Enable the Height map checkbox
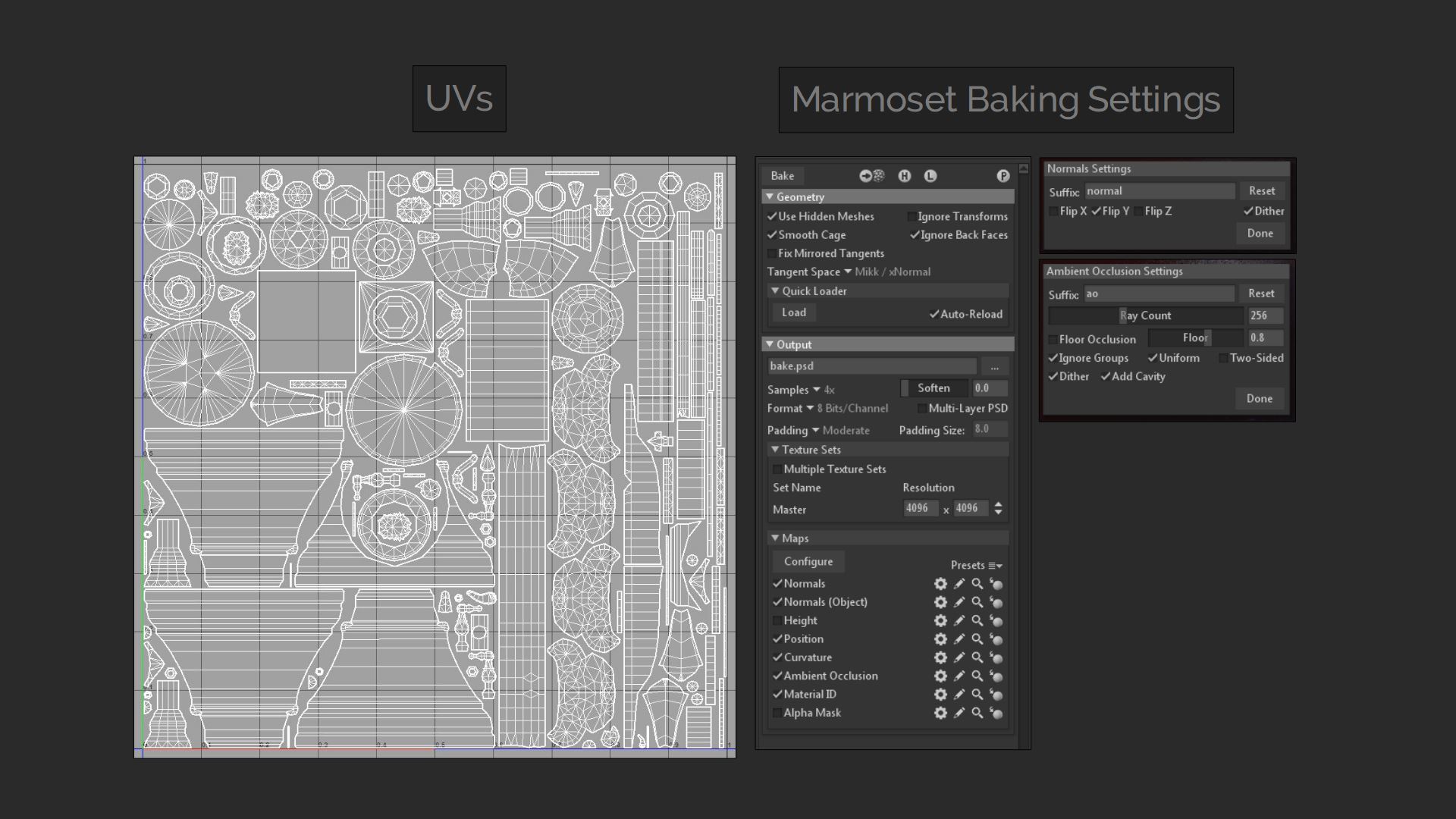This screenshot has height=819, width=1456. [777, 620]
